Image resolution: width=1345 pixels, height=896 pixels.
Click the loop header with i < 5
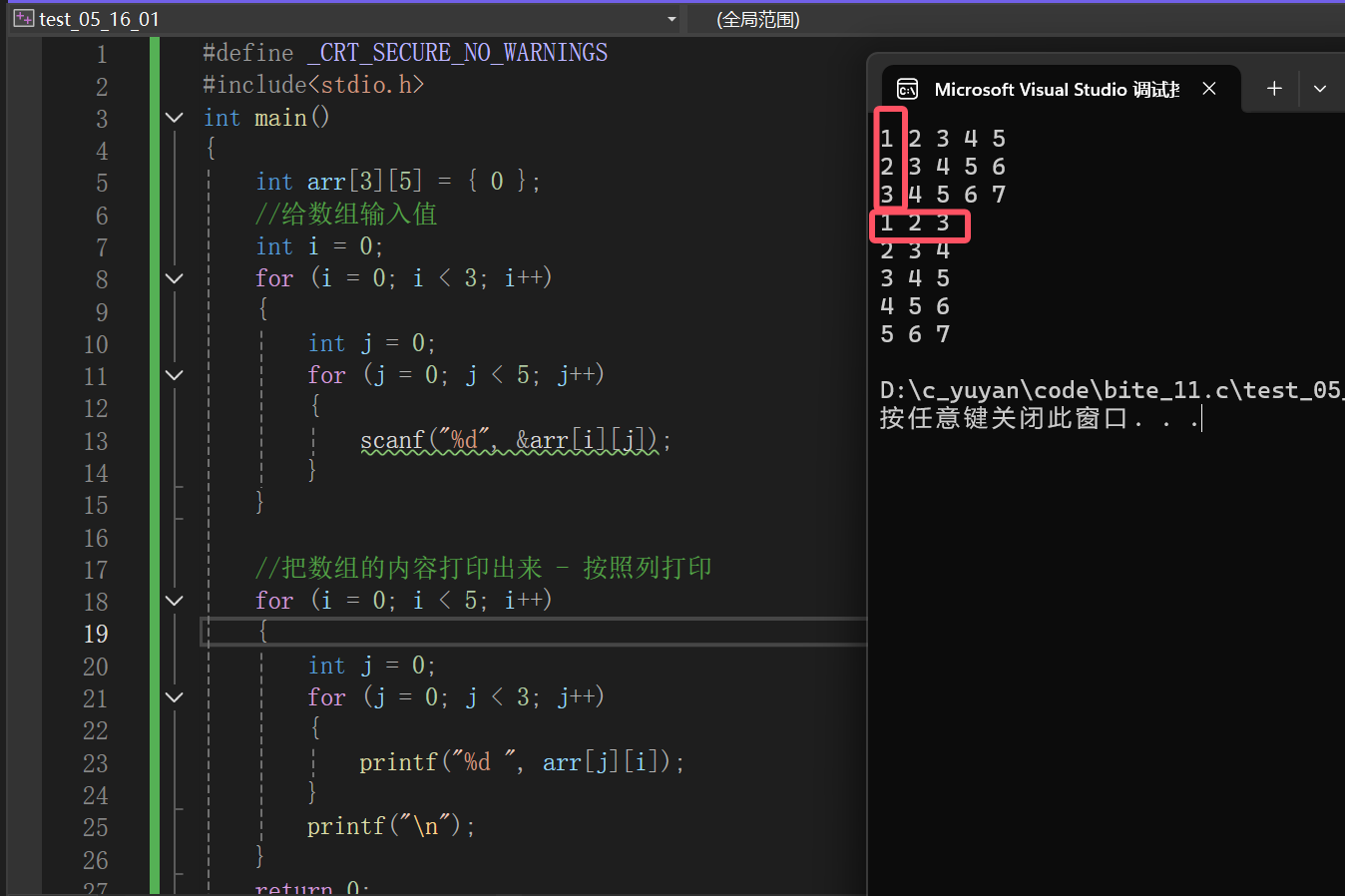pos(404,601)
